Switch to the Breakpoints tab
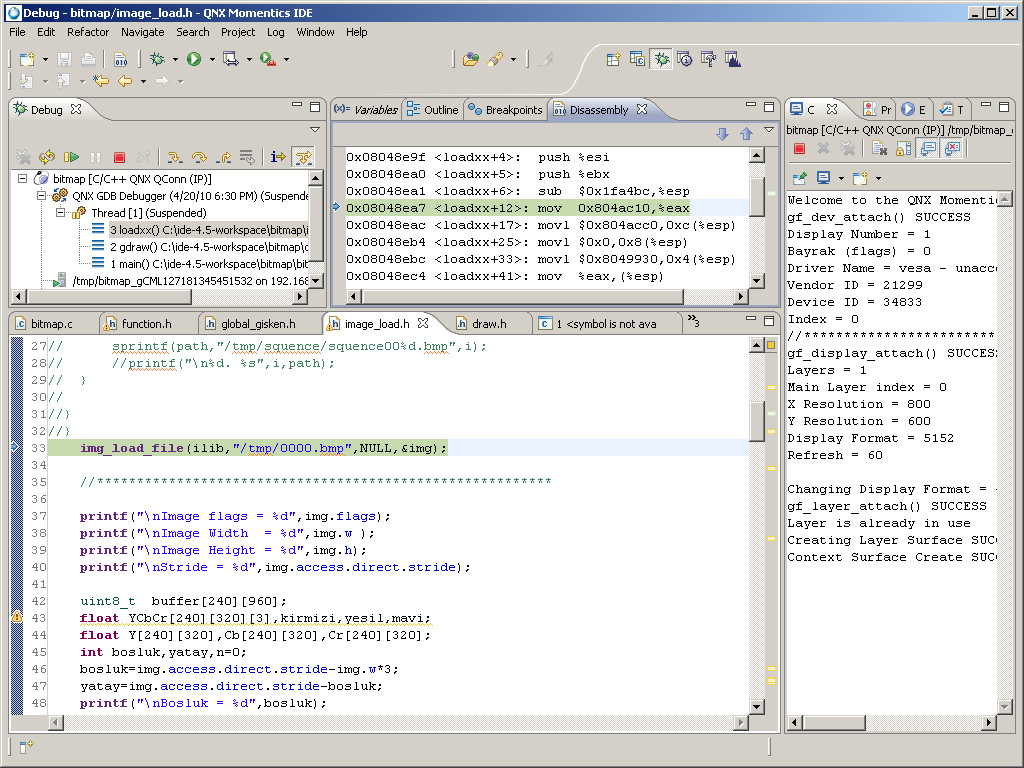Screen dimensions: 1024x768 (x=506, y=110)
